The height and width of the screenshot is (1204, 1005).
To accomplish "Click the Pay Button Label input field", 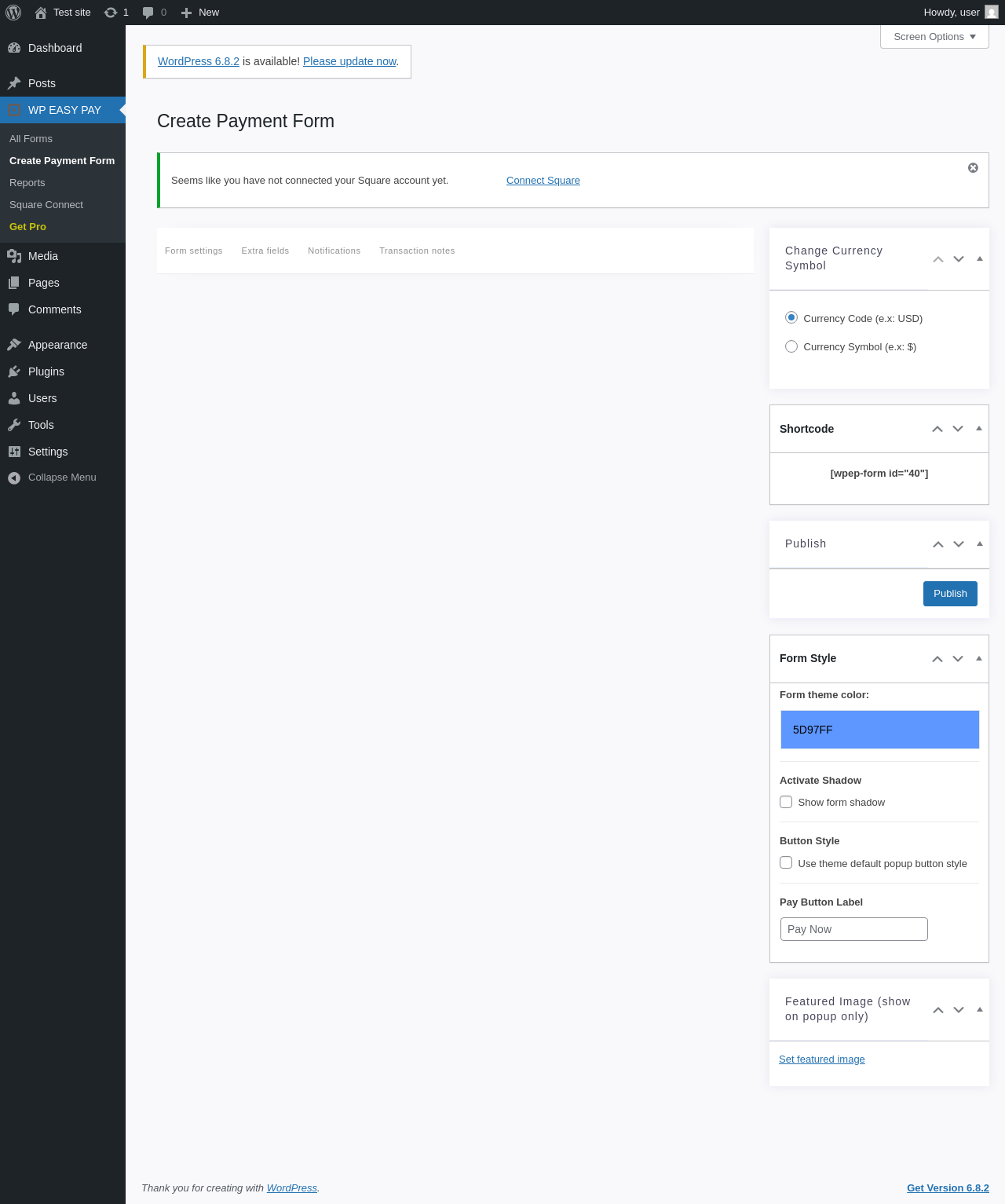I will (x=853, y=929).
